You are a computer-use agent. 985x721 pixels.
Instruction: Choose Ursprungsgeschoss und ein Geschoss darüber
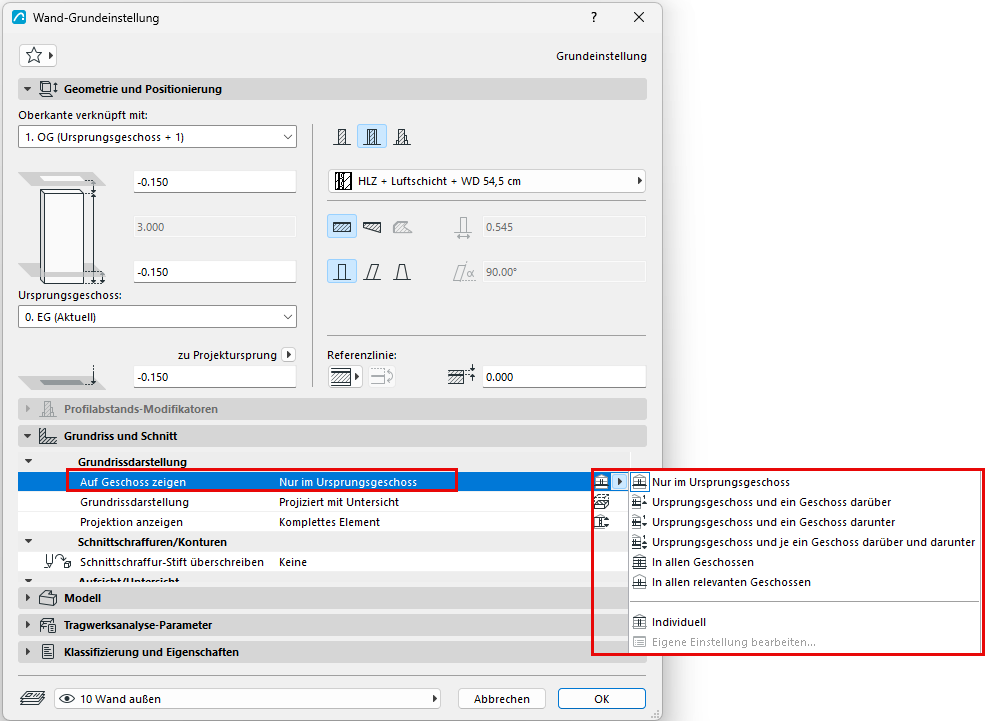tap(806, 502)
